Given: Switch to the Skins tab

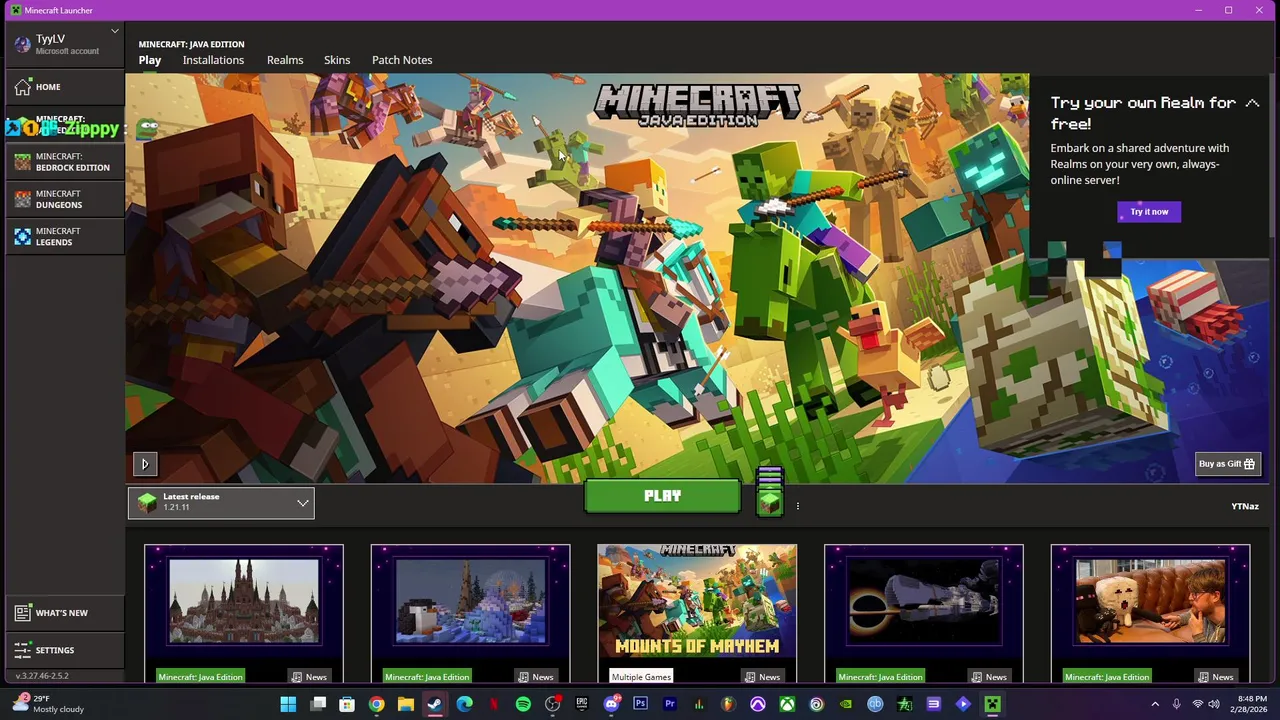Looking at the screenshot, I should pos(337,60).
